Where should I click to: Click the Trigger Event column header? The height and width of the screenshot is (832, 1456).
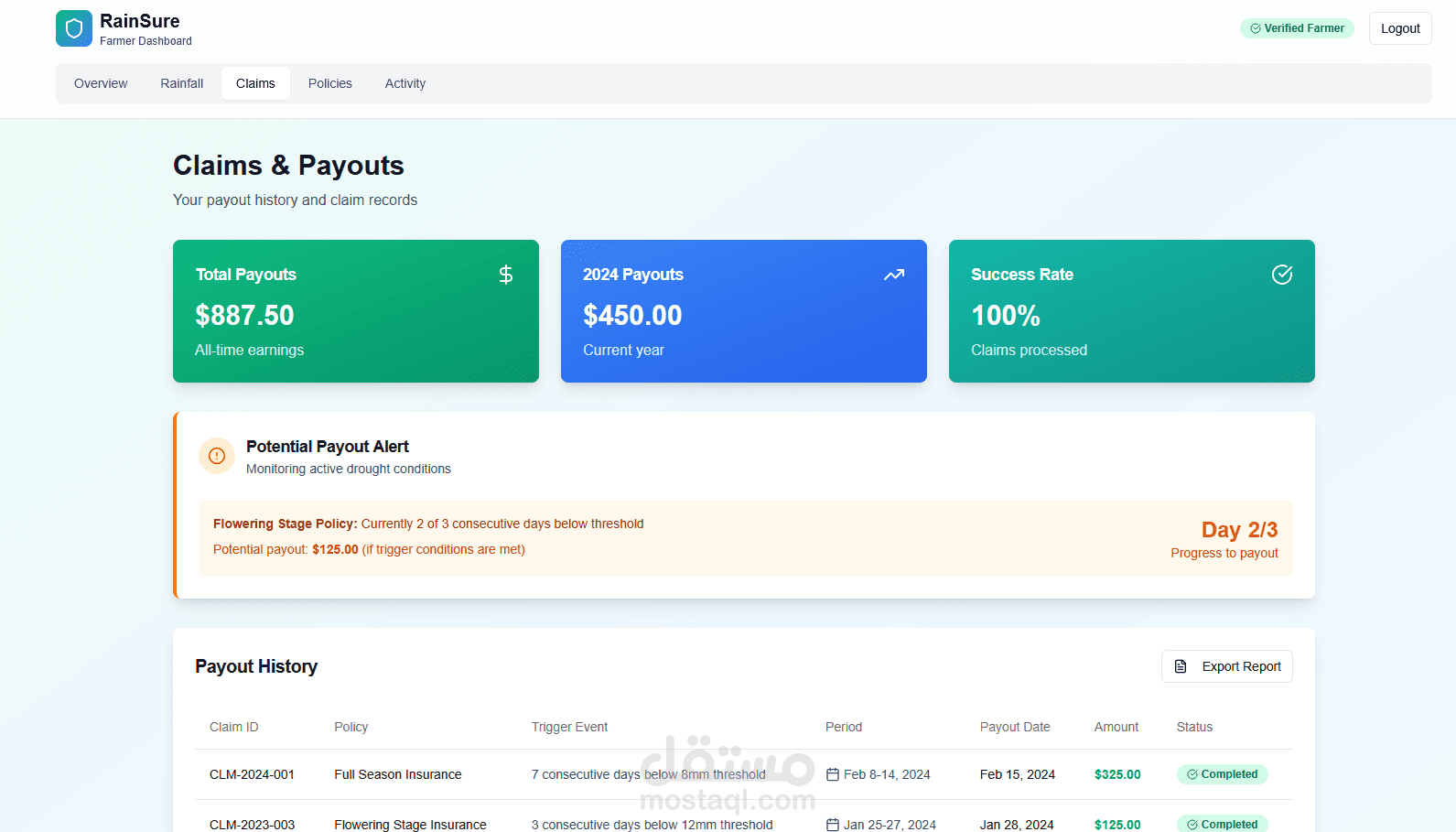[x=569, y=727]
